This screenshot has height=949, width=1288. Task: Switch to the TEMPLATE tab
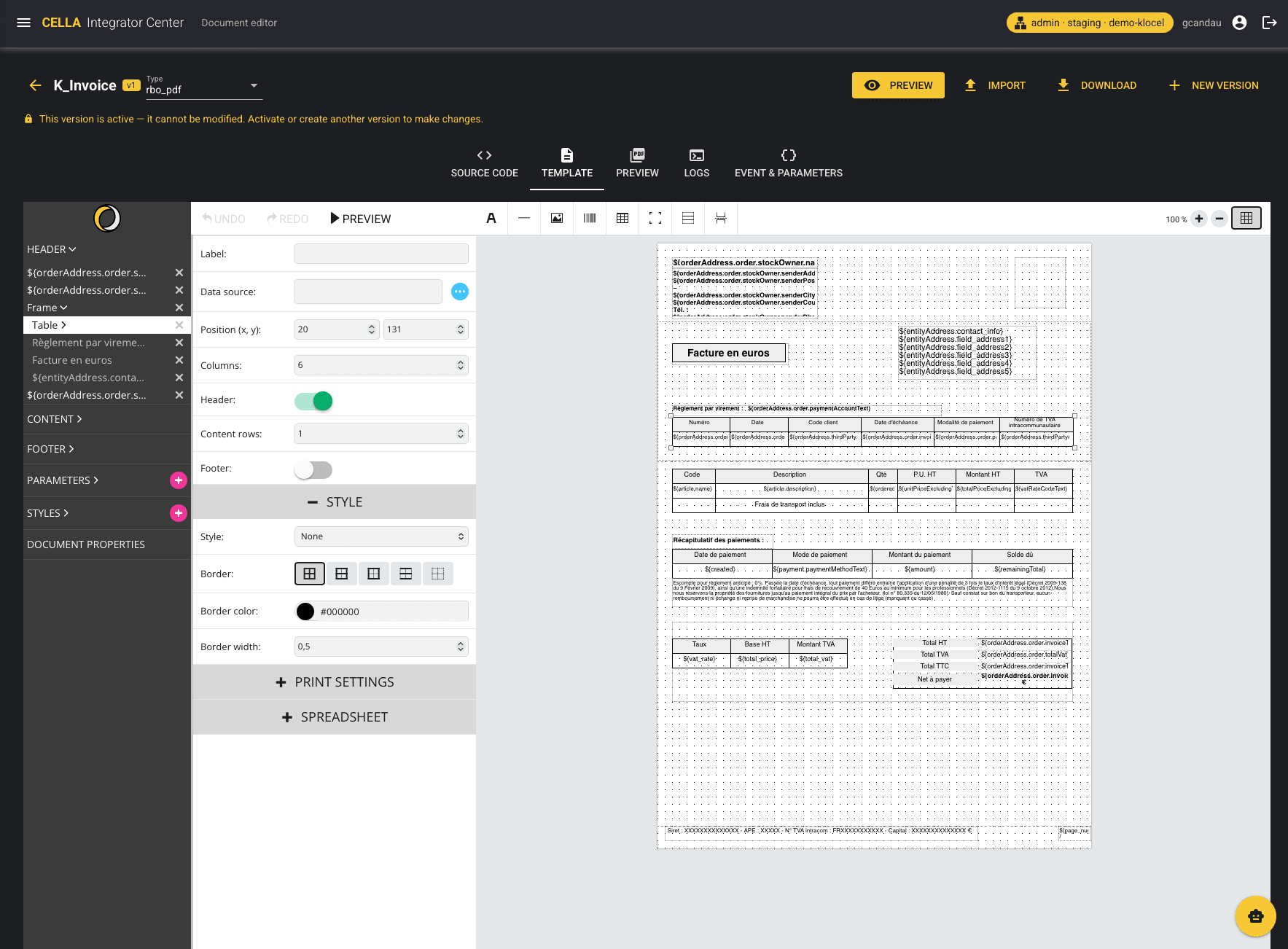(x=567, y=164)
